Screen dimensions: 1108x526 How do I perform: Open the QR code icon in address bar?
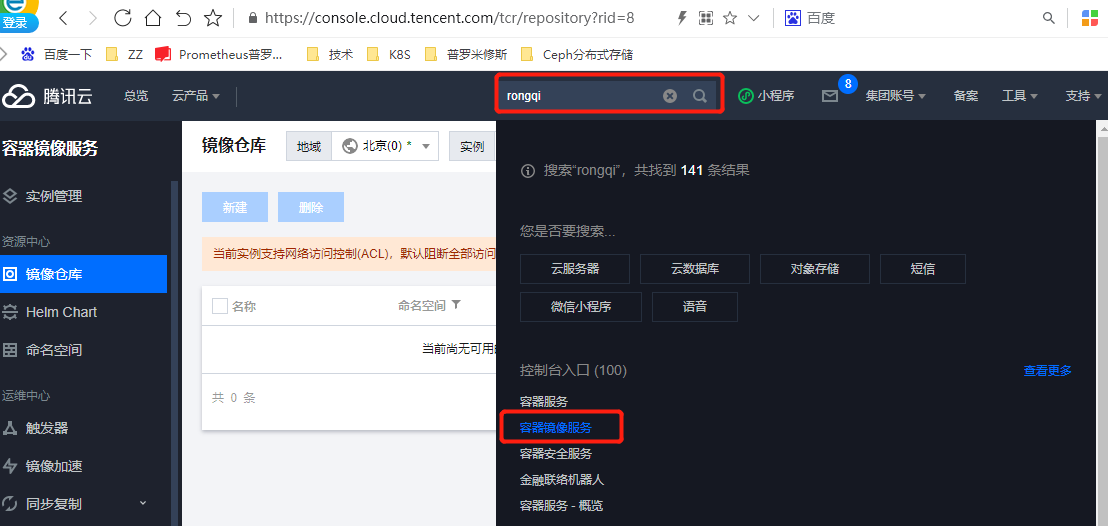[706, 18]
